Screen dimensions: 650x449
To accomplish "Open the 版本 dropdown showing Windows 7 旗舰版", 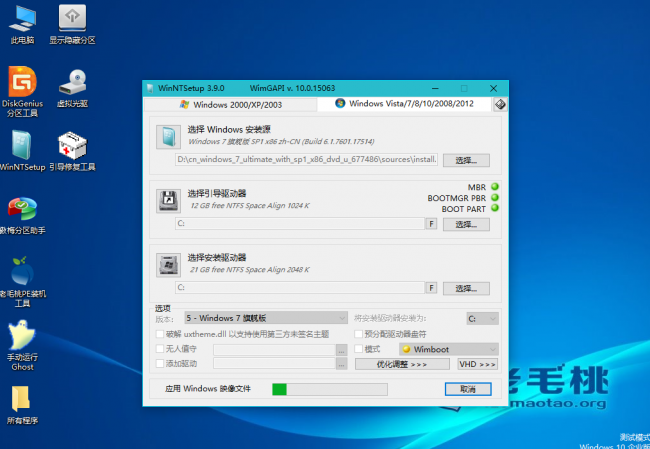I will (266, 318).
